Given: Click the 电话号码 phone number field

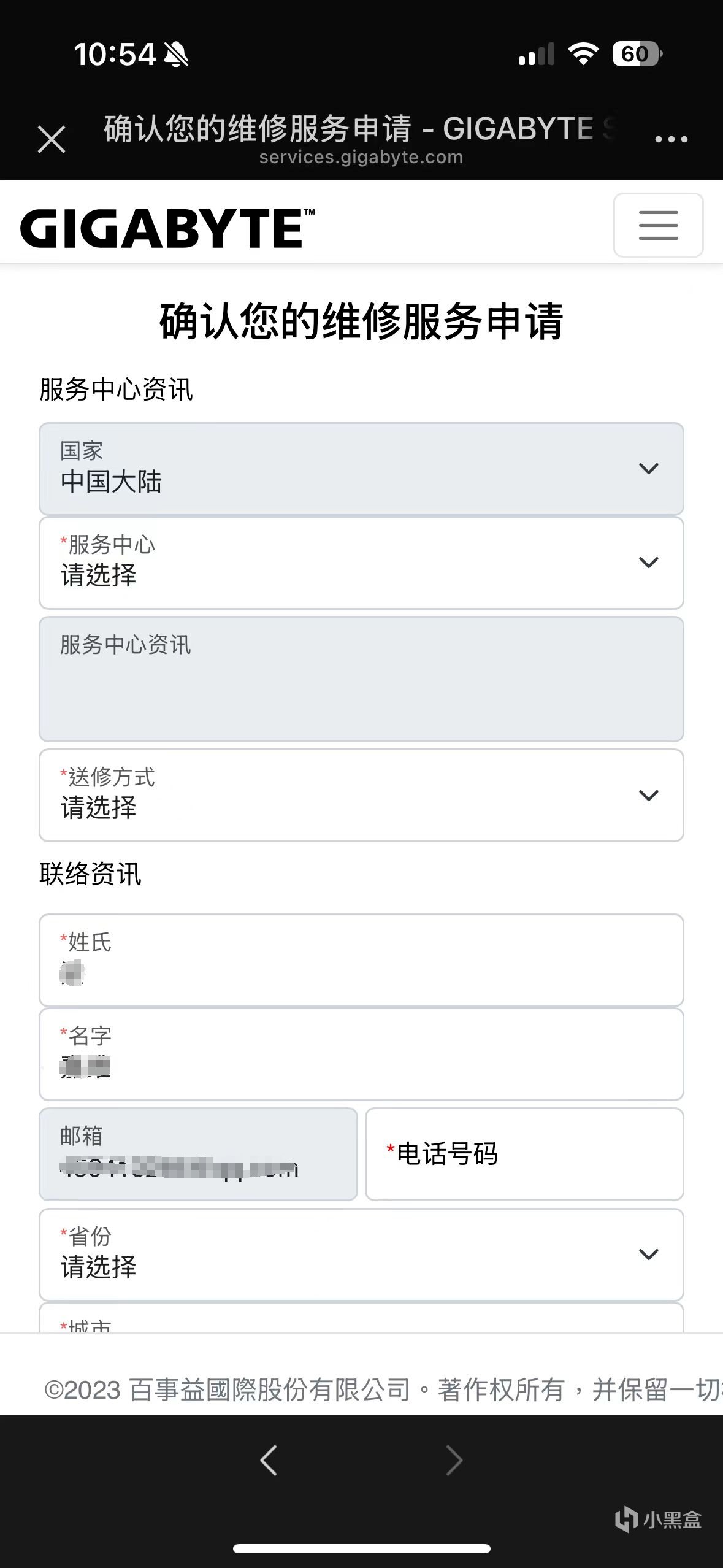Looking at the screenshot, I should click(524, 1154).
